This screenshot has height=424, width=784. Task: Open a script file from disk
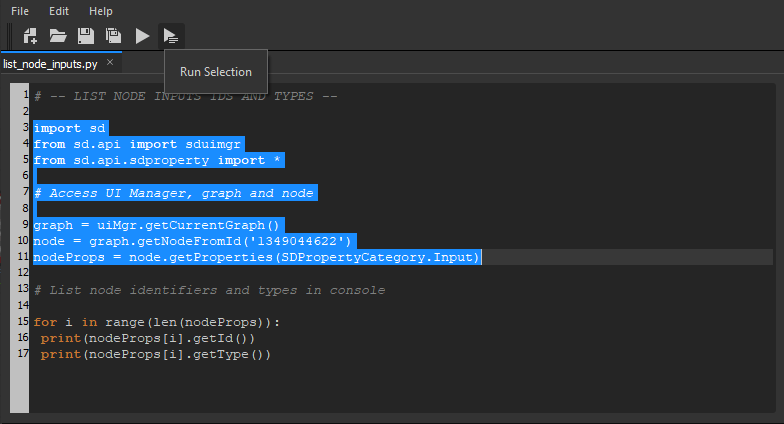pos(58,36)
